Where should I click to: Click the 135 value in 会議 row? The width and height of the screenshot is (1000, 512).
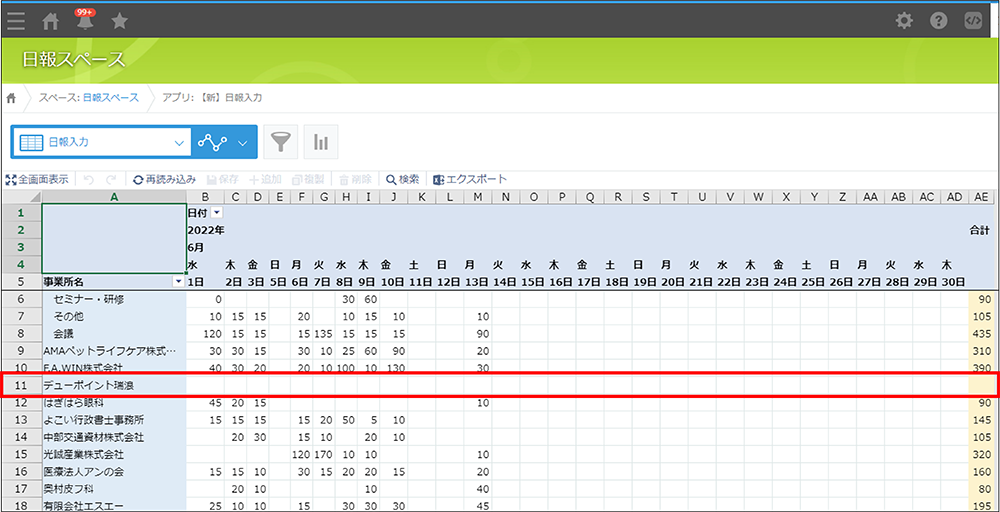pyautogui.click(x=324, y=334)
